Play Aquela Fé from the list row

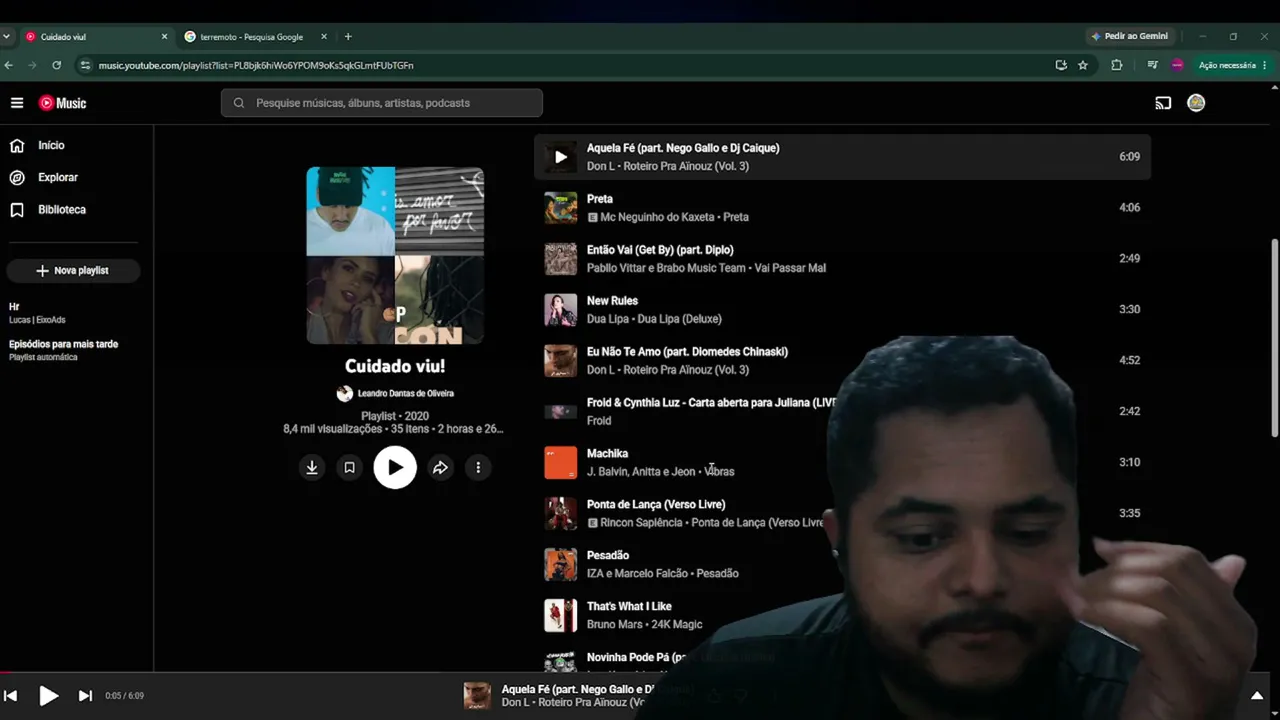point(560,157)
